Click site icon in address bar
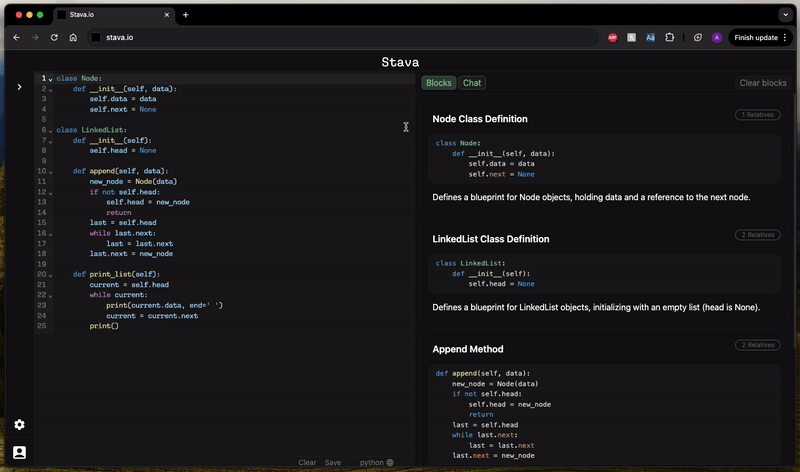The height and width of the screenshot is (472, 800). tap(96, 37)
